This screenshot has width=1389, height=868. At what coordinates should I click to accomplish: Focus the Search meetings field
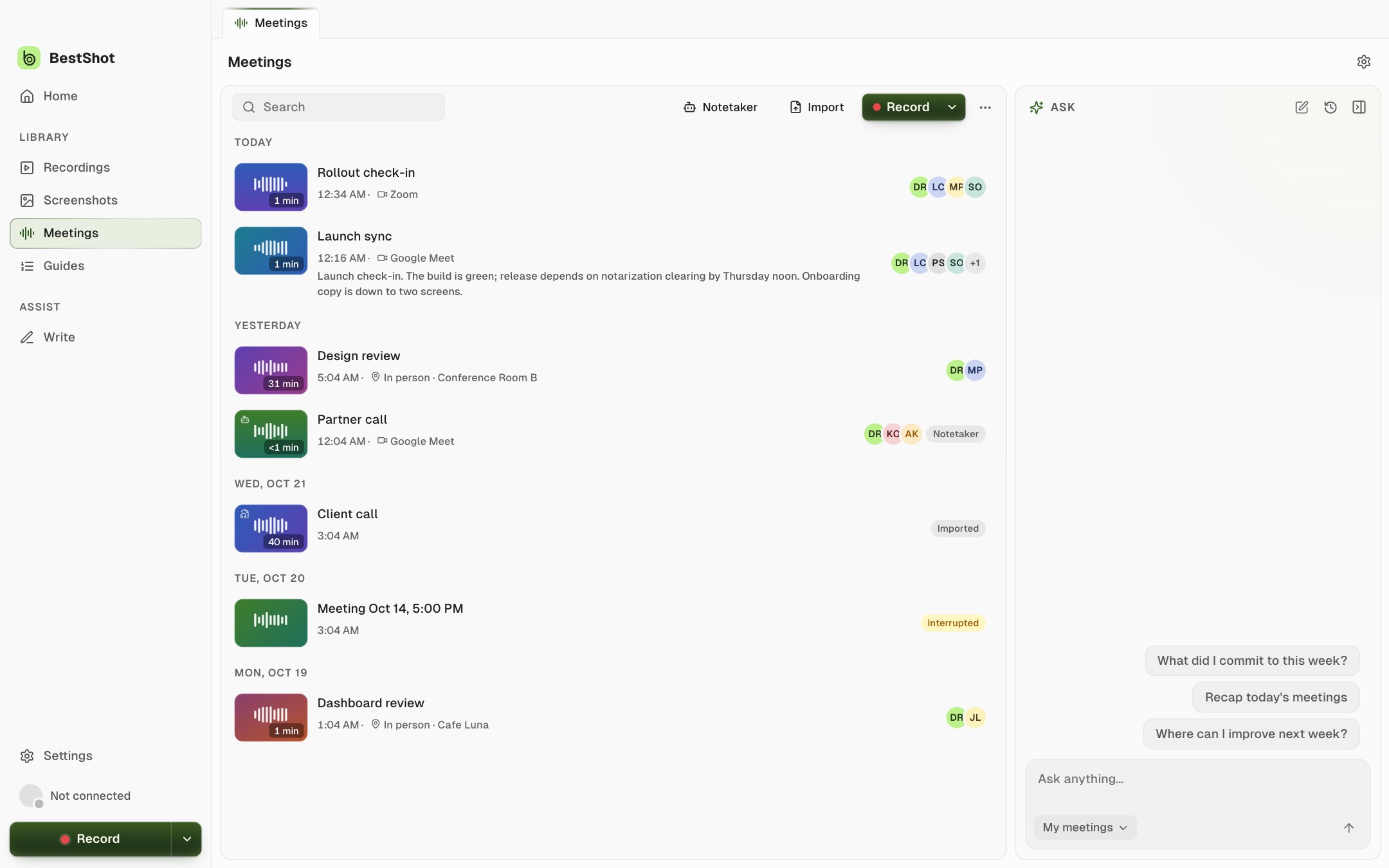click(x=338, y=107)
